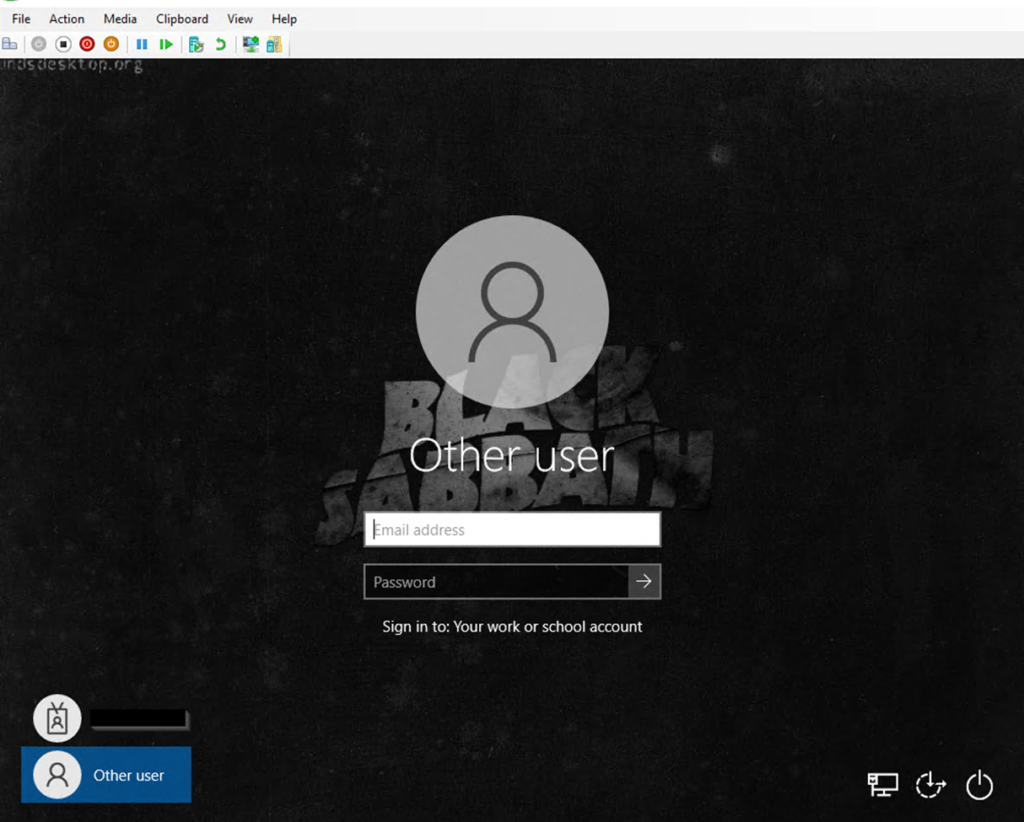
Task: Create a checkpoint using the toolbar icon
Action: coord(196,44)
